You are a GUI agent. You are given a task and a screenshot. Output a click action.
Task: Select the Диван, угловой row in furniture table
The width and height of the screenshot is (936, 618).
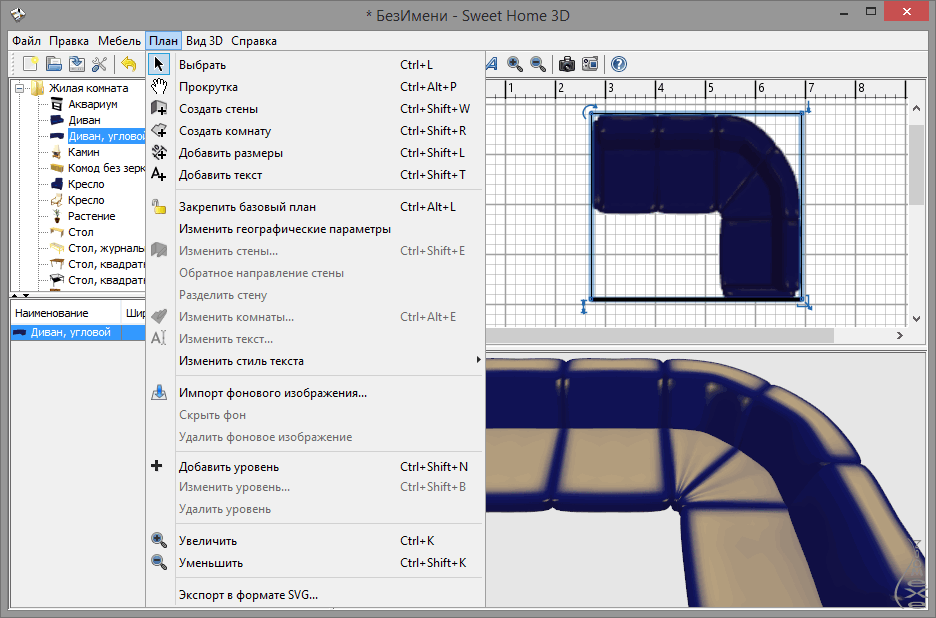click(78, 333)
